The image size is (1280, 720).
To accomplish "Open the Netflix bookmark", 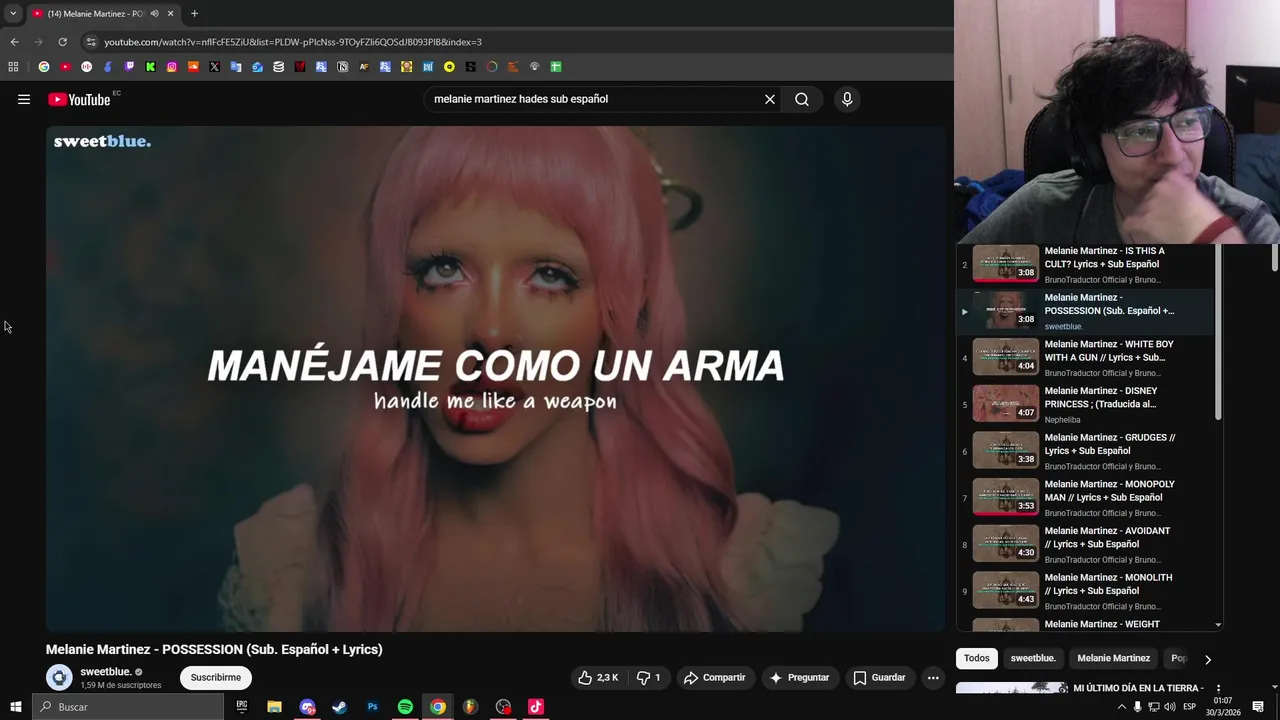I will (x=300, y=67).
